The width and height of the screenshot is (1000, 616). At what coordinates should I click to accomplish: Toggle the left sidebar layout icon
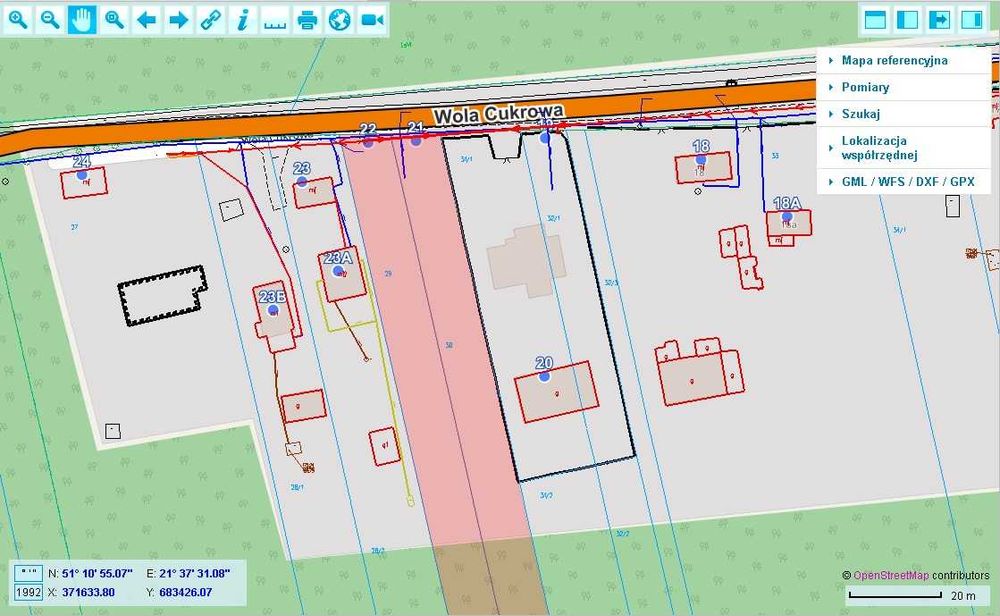907,20
